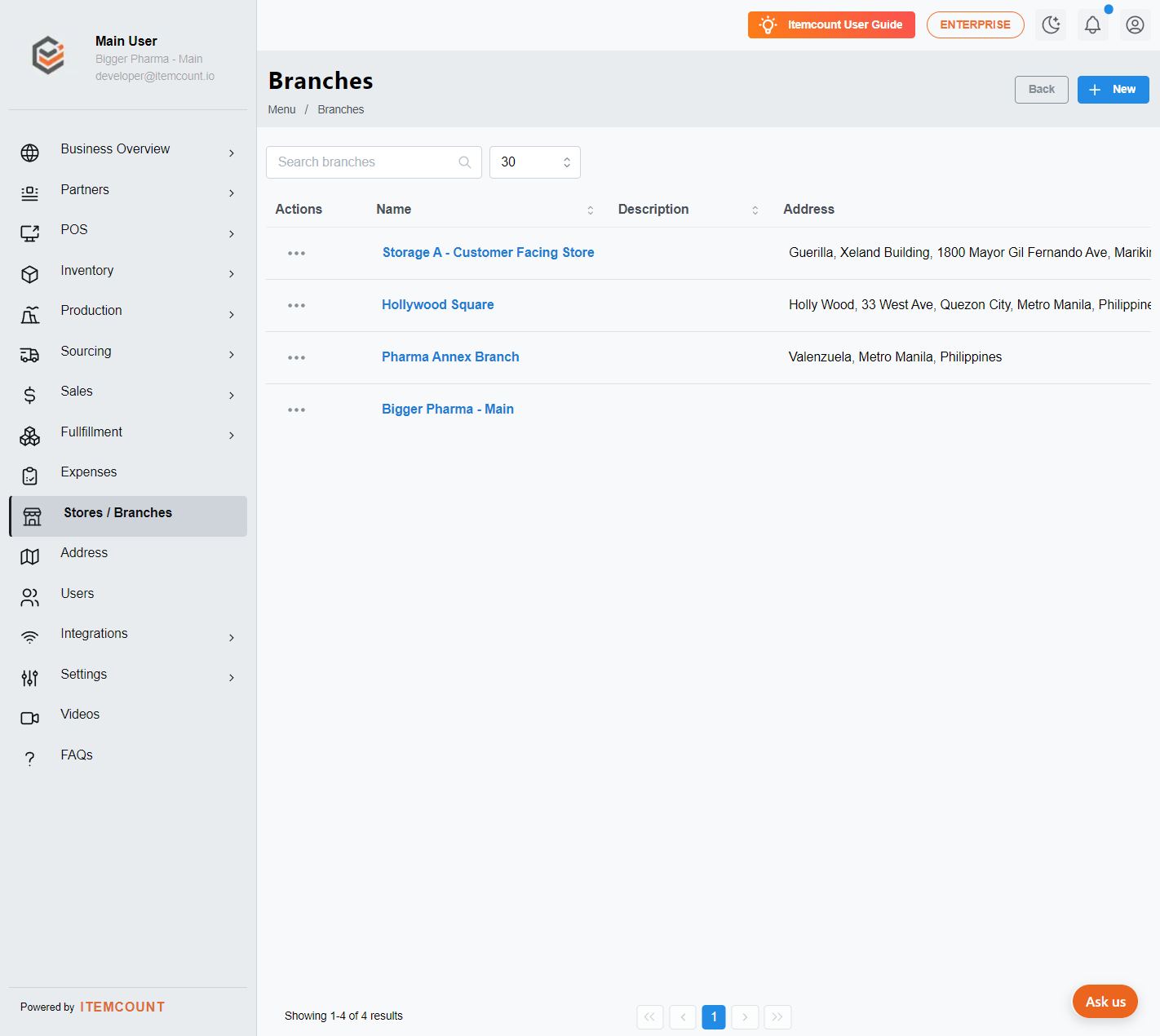The image size is (1160, 1036).
Task: Expand the Partners submenu chevron
Action: click(x=232, y=193)
